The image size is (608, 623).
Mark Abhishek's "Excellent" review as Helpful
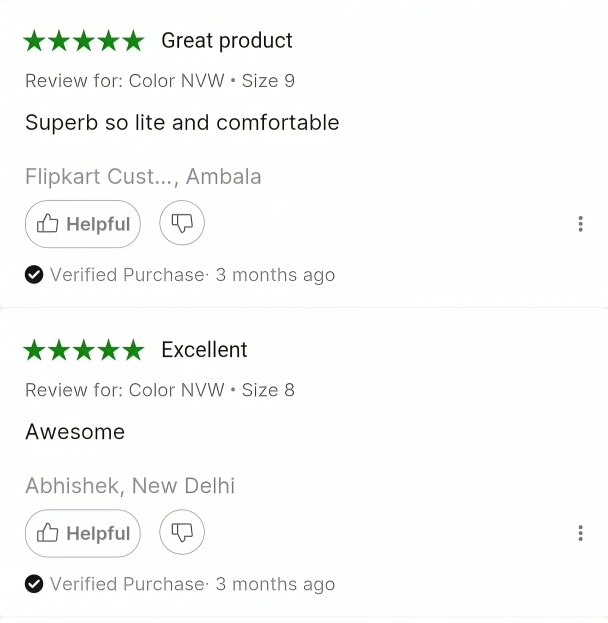coord(83,533)
